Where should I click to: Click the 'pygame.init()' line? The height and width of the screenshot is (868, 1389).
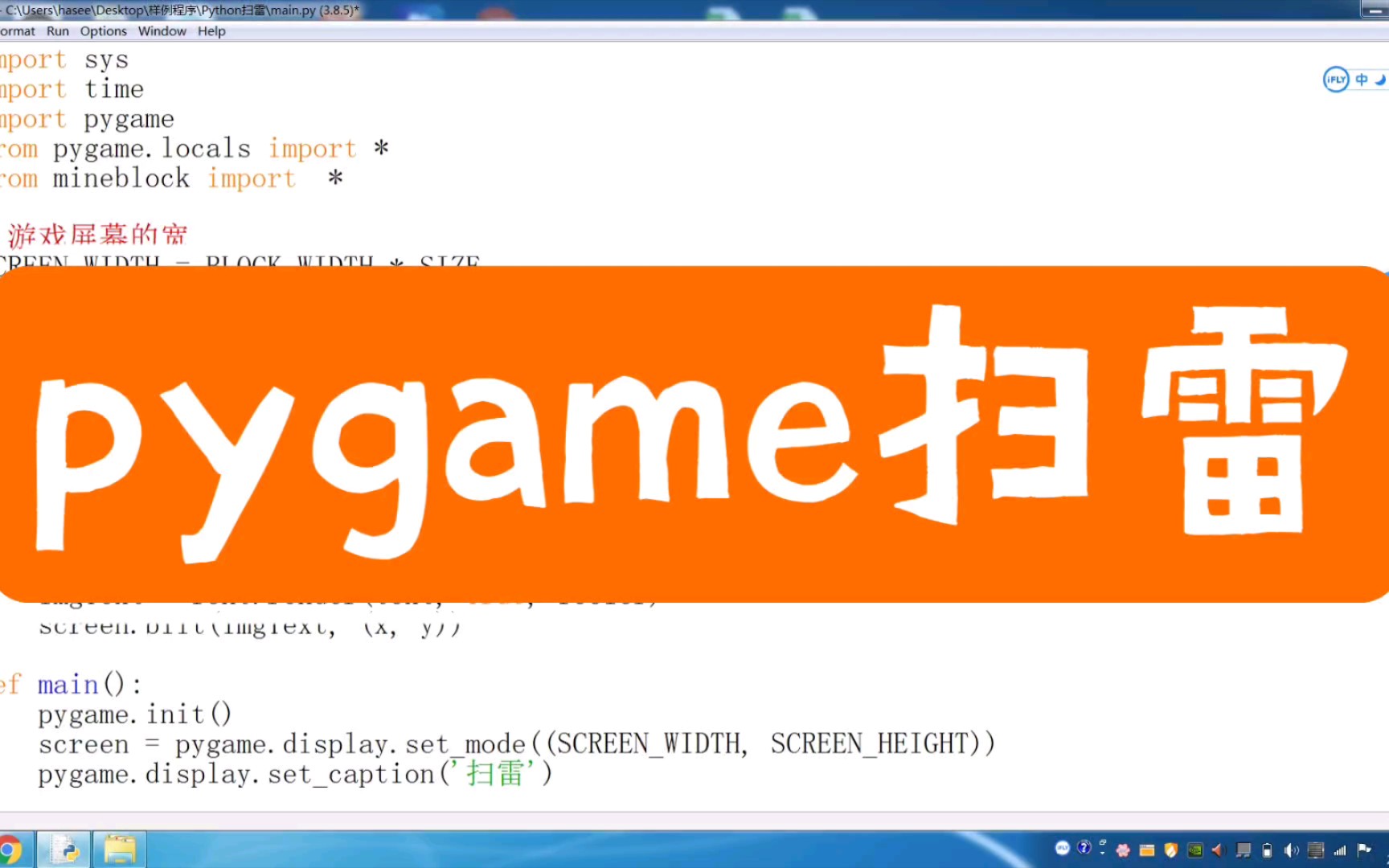pos(135,714)
